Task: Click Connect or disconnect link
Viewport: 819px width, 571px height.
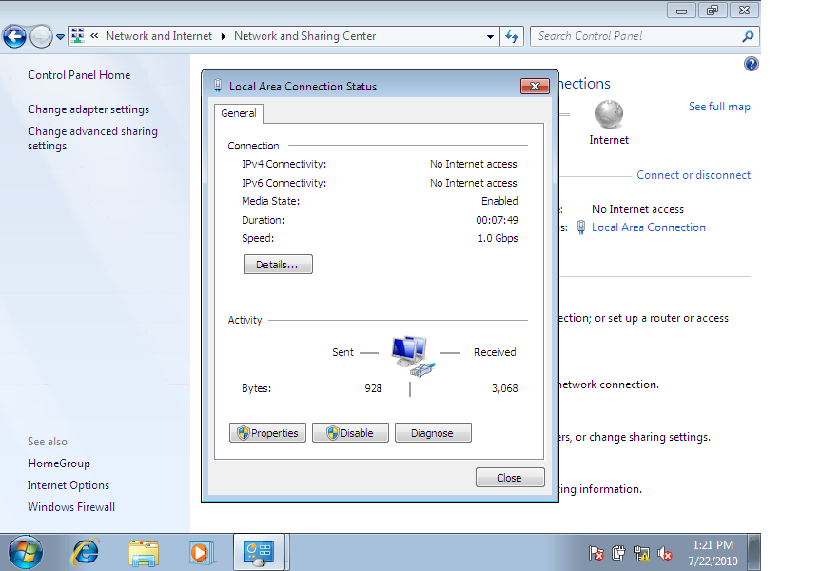Action: (693, 175)
